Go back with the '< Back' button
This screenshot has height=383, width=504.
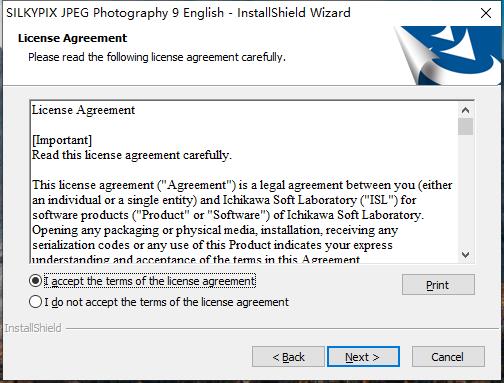288,357
